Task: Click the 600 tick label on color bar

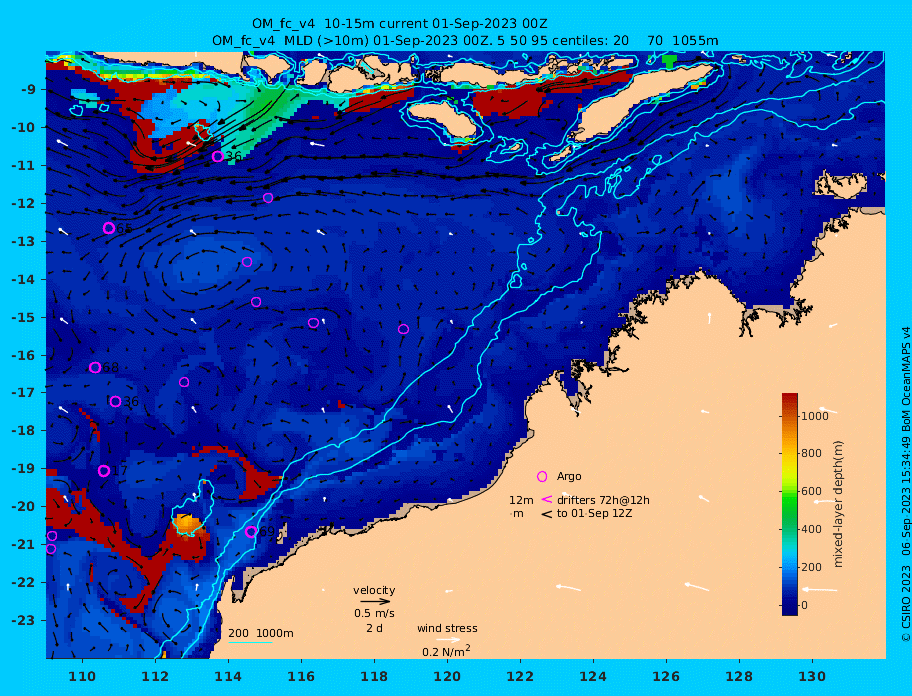Action: (811, 491)
